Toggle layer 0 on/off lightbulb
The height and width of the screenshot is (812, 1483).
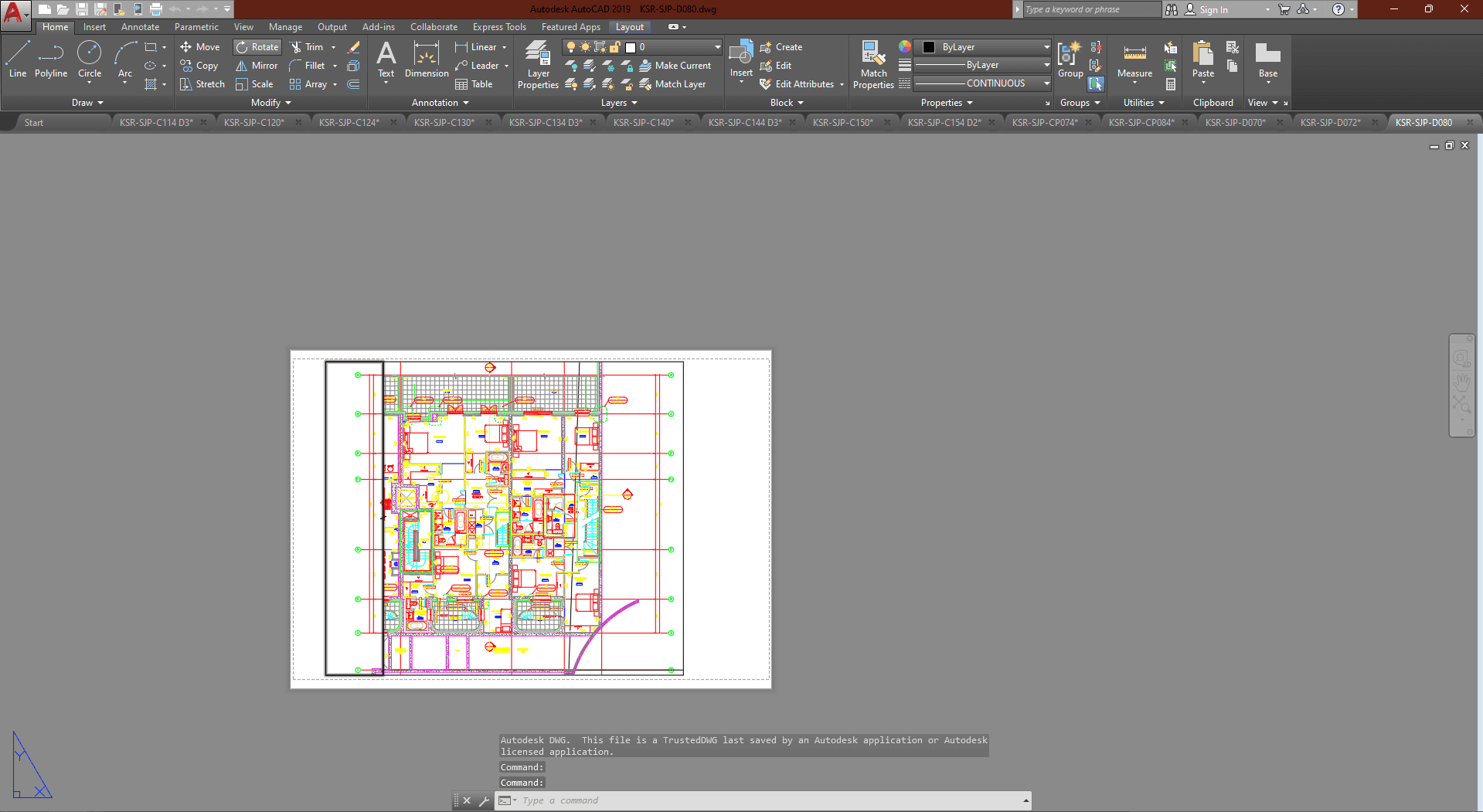[x=571, y=47]
